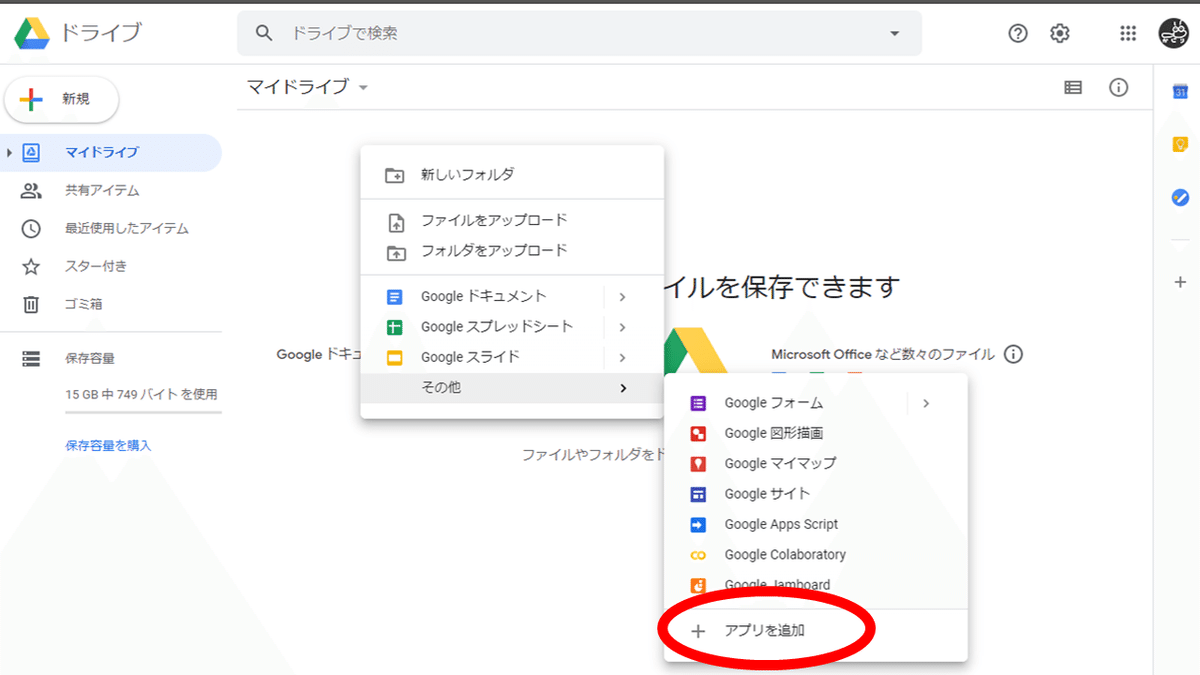Image resolution: width=1200 pixels, height=675 pixels.
Task: Expand the マイドライブ tree arrow in sidebar
Action: (9, 152)
